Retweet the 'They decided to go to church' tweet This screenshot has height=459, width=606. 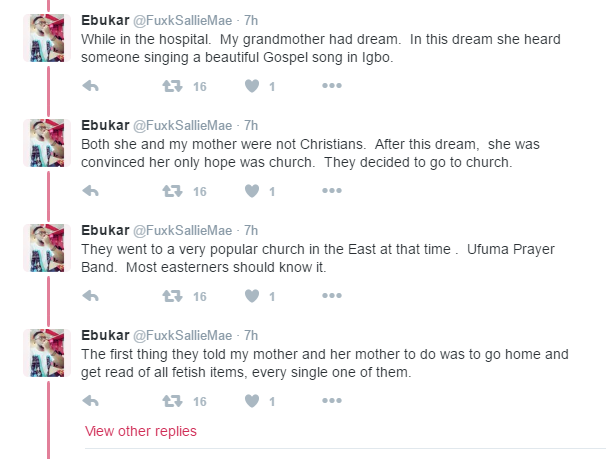[x=173, y=191]
